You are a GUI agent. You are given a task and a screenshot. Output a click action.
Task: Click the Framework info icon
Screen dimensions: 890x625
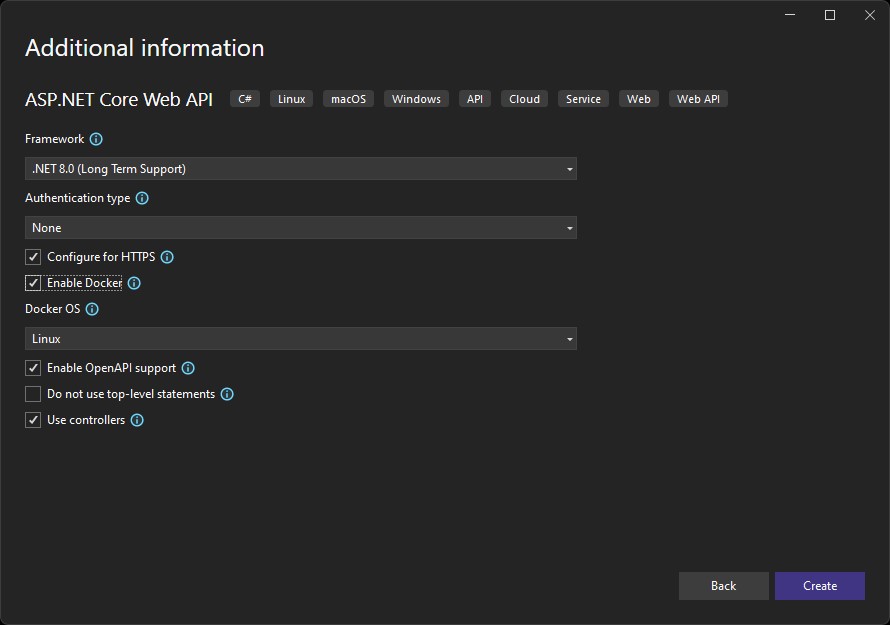pyautogui.click(x=96, y=139)
